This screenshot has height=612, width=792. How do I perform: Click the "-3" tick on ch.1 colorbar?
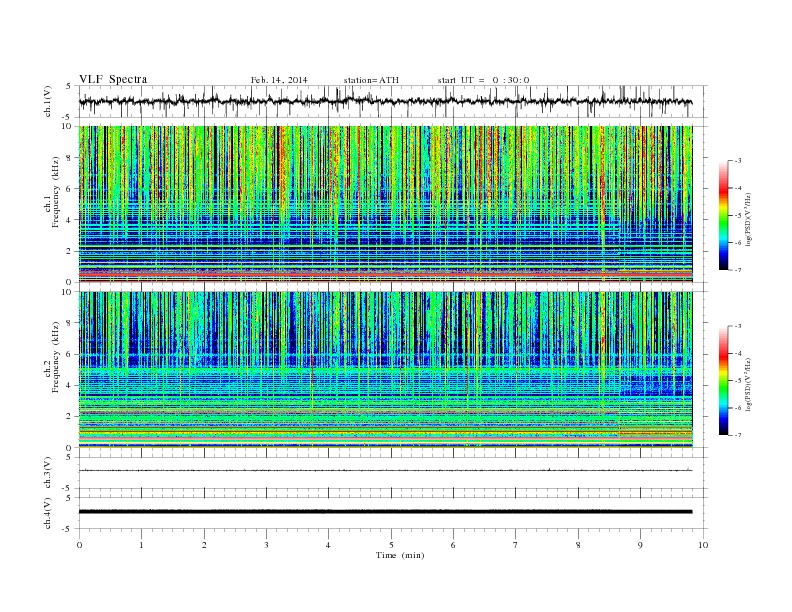tap(738, 161)
